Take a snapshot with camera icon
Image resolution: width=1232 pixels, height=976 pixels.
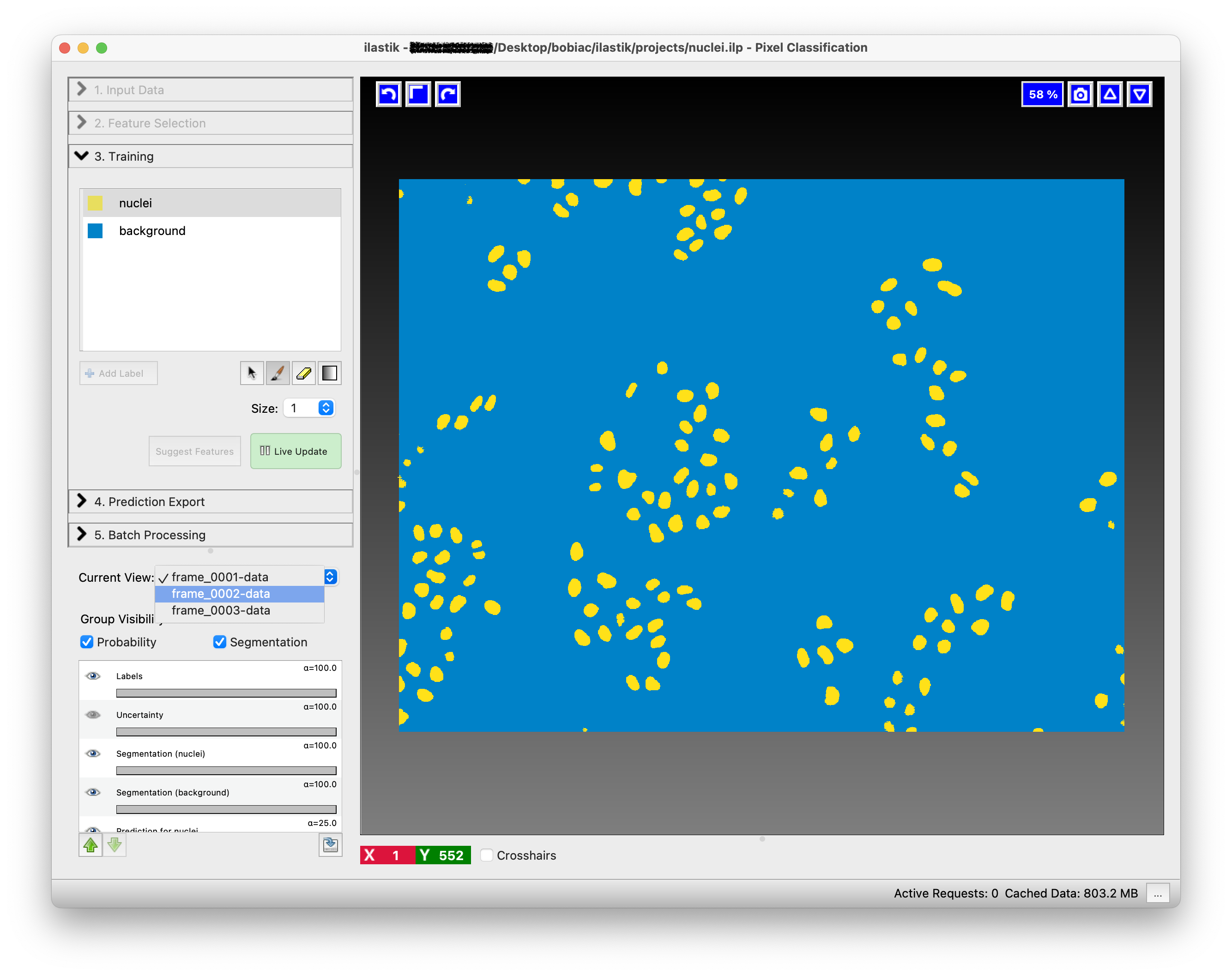pyautogui.click(x=1080, y=94)
